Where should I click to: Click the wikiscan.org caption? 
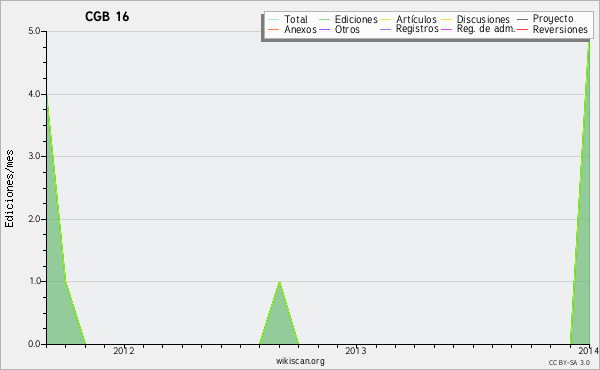tap(300, 361)
